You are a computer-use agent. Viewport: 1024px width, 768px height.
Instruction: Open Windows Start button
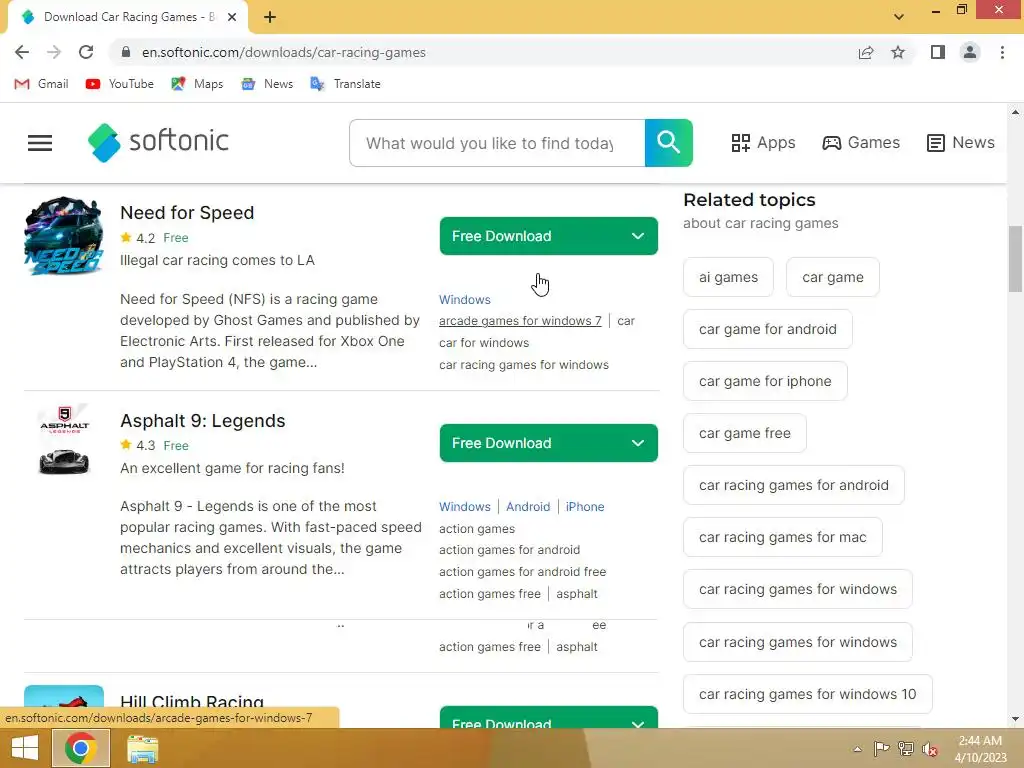tap(25, 748)
